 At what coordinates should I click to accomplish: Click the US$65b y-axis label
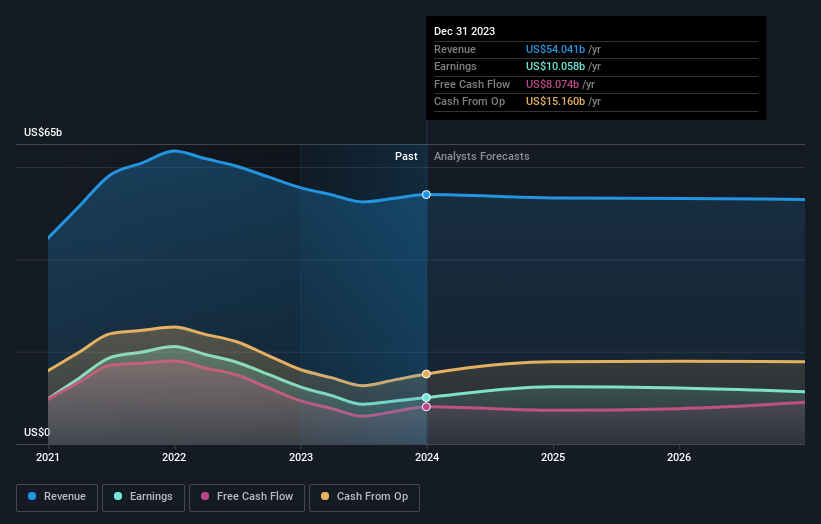[x=43, y=132]
